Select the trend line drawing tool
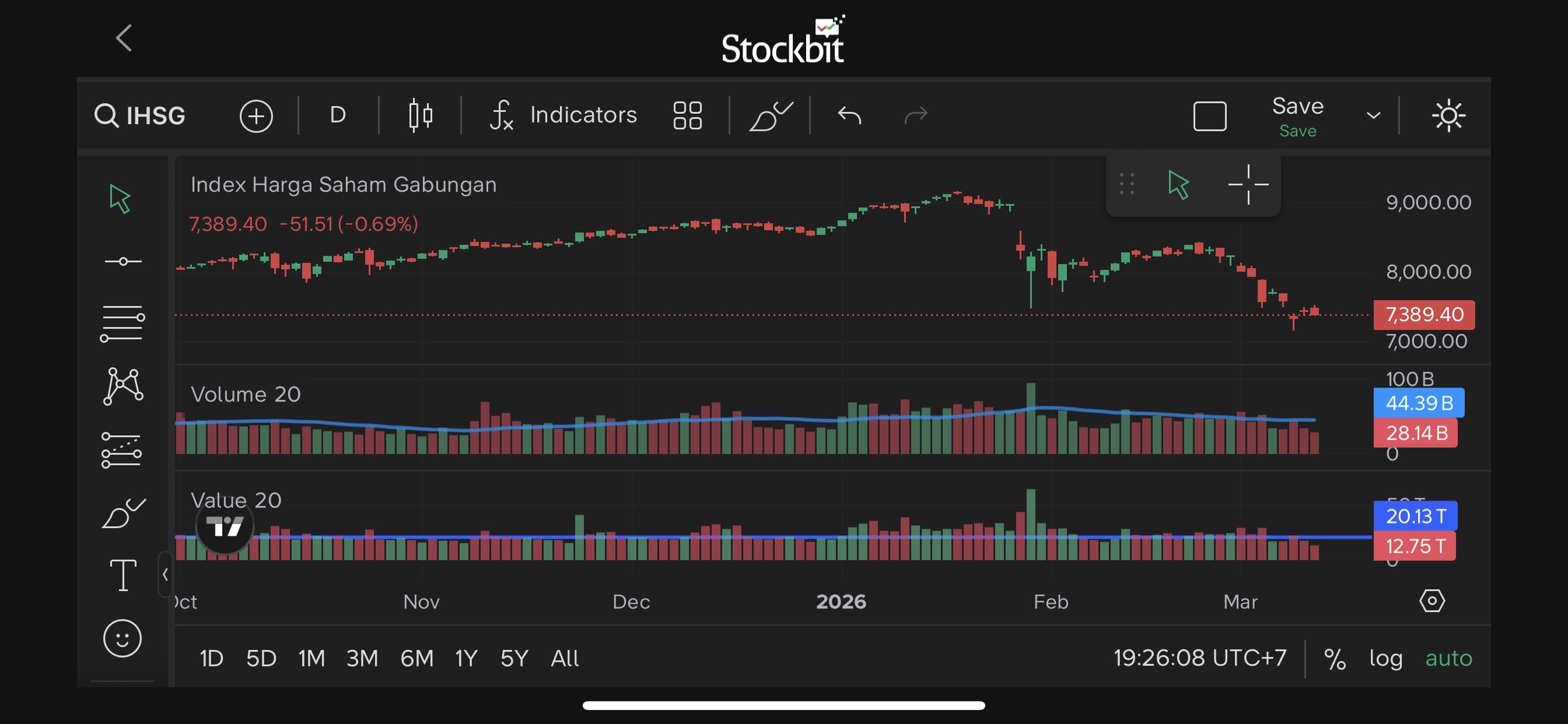This screenshot has height=724, width=1568. [123, 262]
